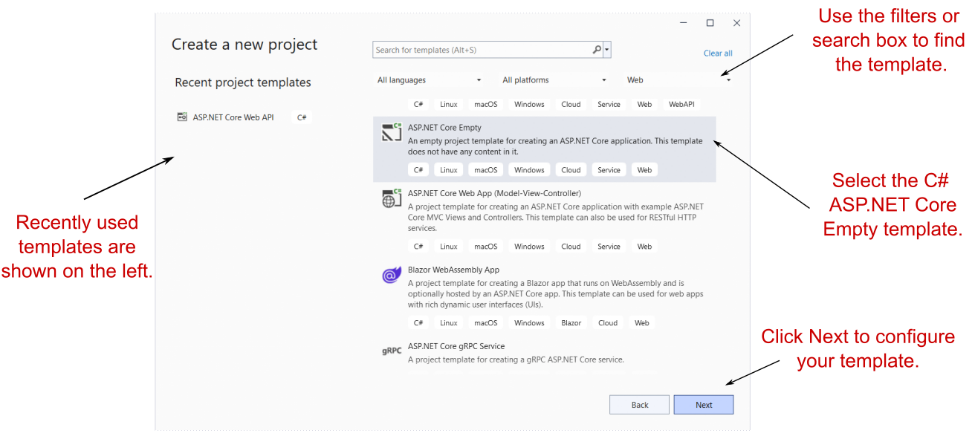
Task: Open the All platforms filter dropdown
Action: tap(554, 80)
